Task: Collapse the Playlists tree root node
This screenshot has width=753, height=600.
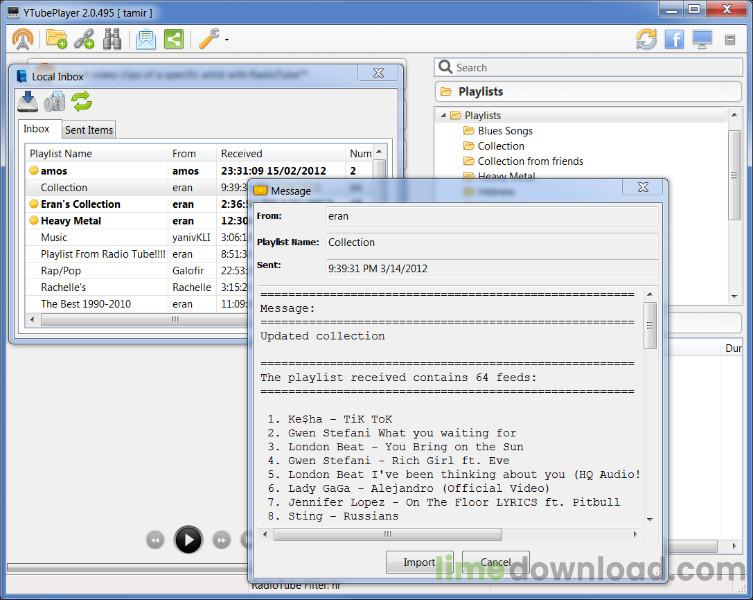Action: (x=443, y=115)
